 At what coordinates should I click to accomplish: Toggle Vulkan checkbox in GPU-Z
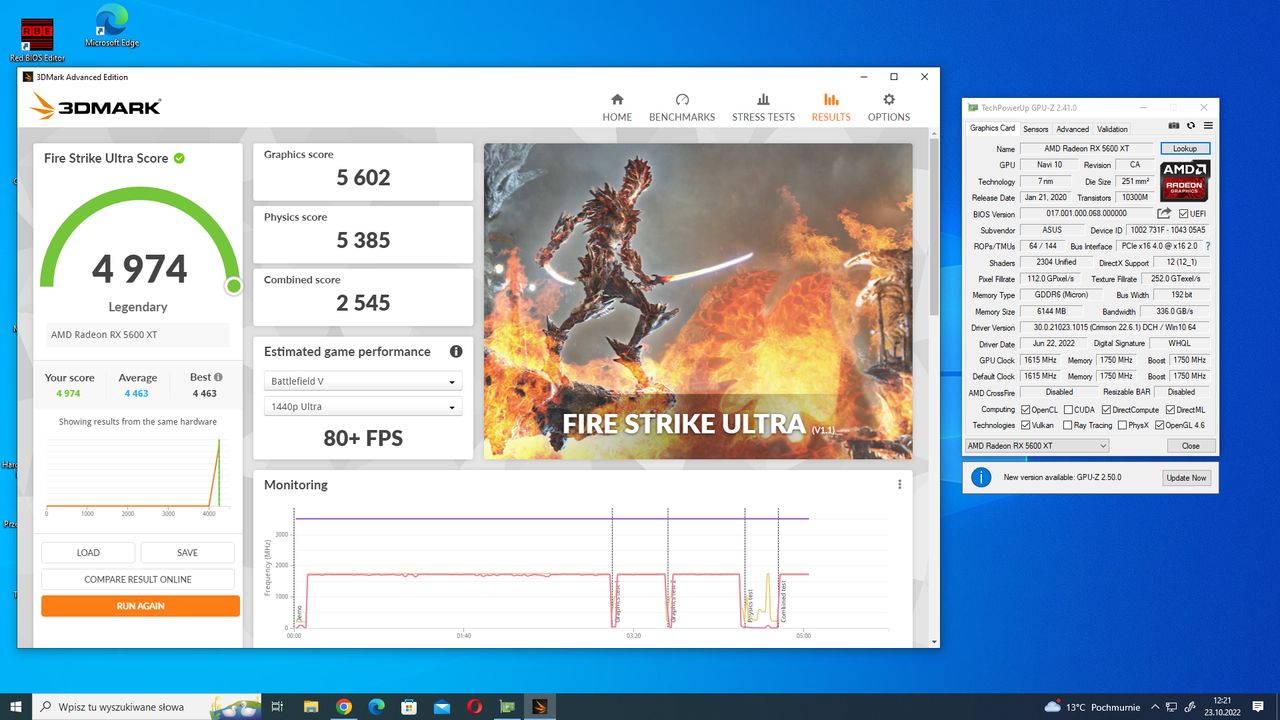coord(1025,425)
